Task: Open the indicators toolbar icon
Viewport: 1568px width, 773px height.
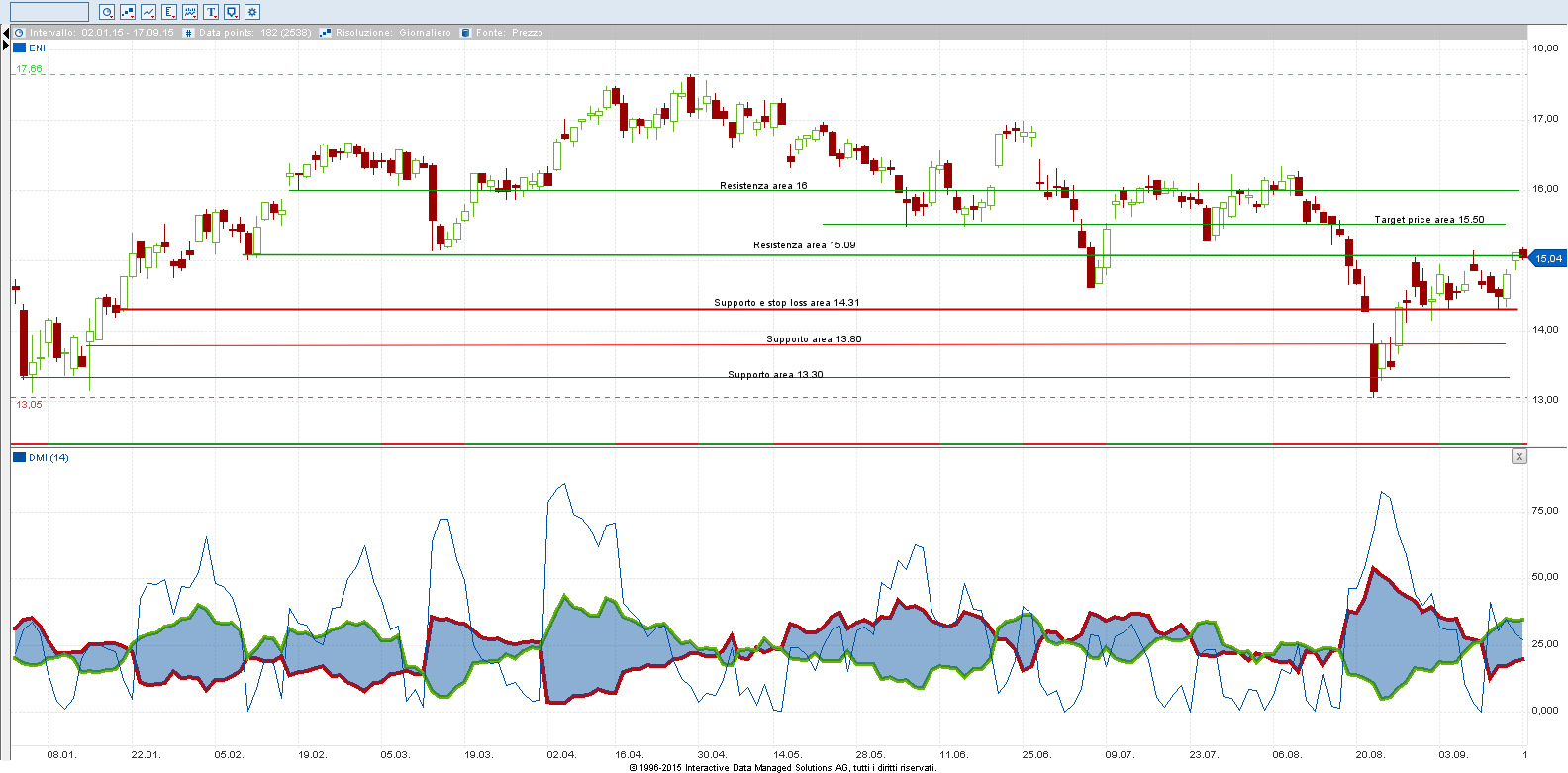Action: coord(190,12)
